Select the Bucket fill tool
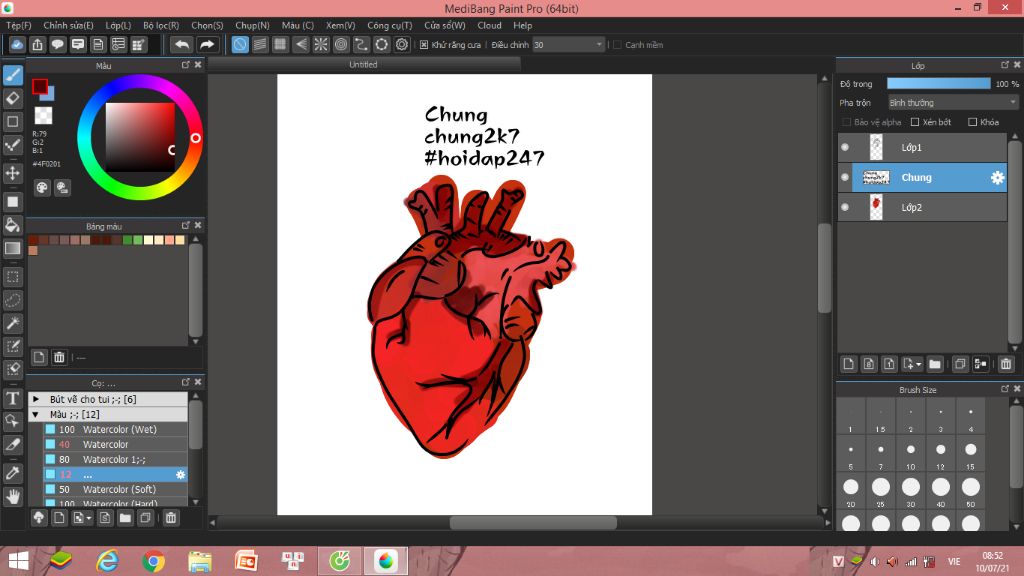Image resolution: width=1024 pixels, height=576 pixels. click(x=12, y=225)
